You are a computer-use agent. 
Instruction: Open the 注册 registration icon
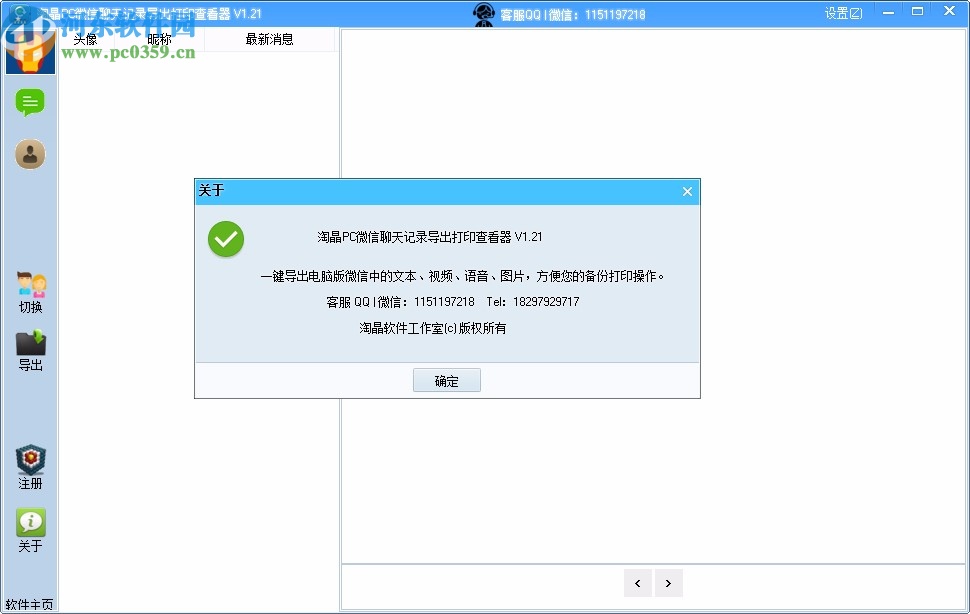(30, 463)
